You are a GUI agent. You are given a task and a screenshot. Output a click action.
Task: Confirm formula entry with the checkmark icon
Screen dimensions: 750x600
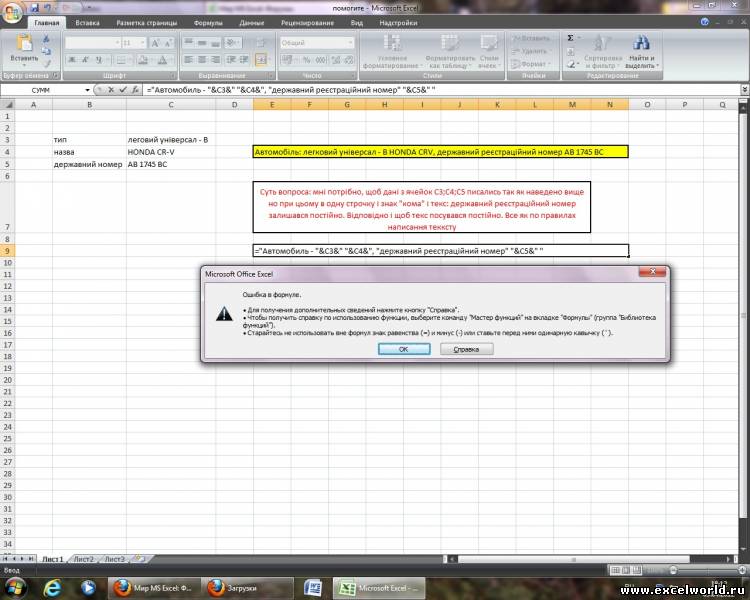[123, 89]
